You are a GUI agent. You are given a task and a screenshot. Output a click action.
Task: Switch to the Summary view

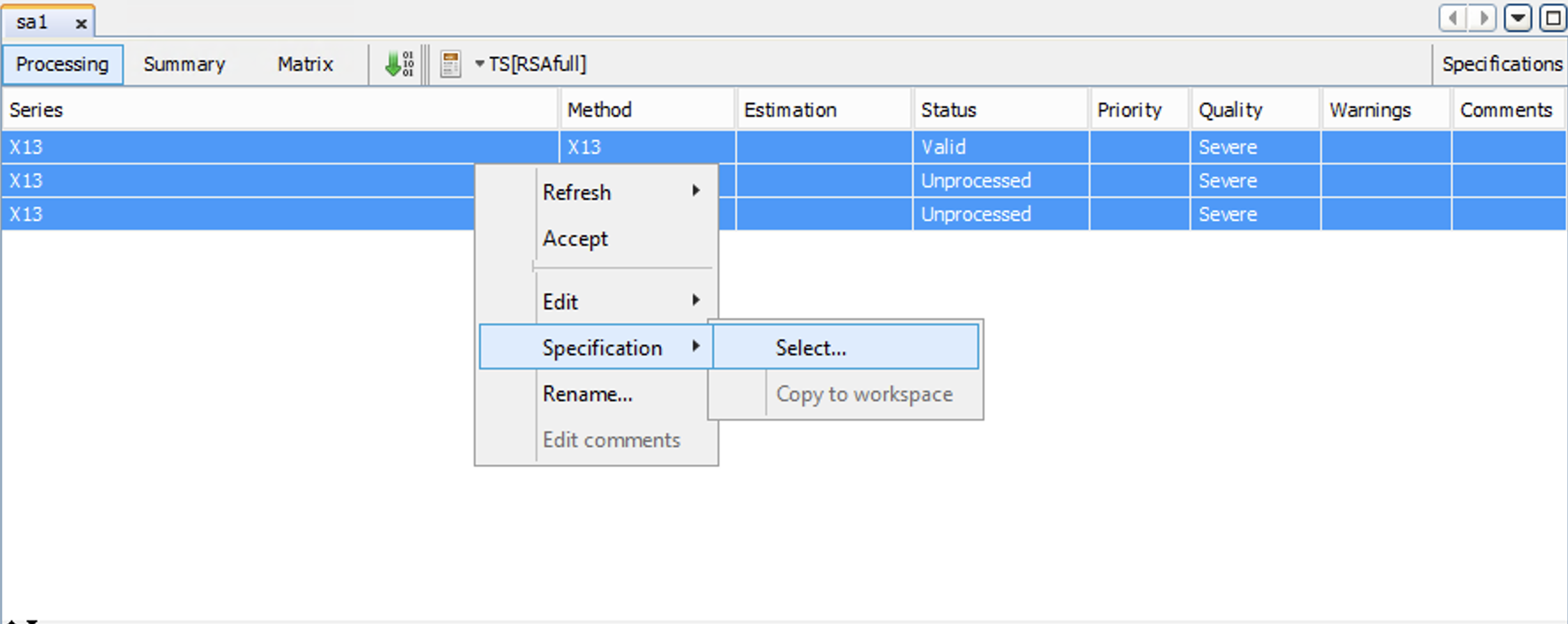(x=184, y=65)
